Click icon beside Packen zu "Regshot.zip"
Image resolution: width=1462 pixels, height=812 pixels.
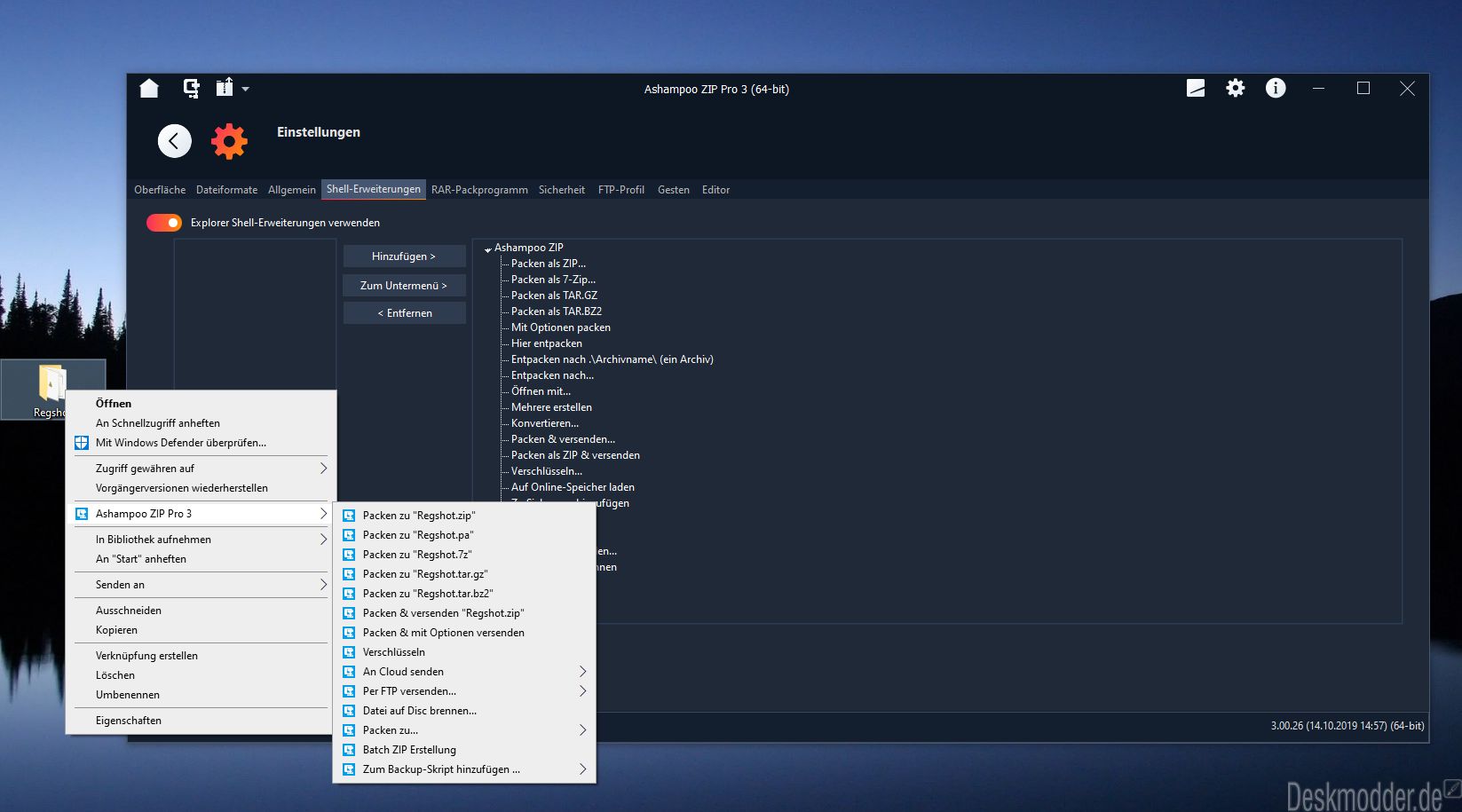[349, 516]
